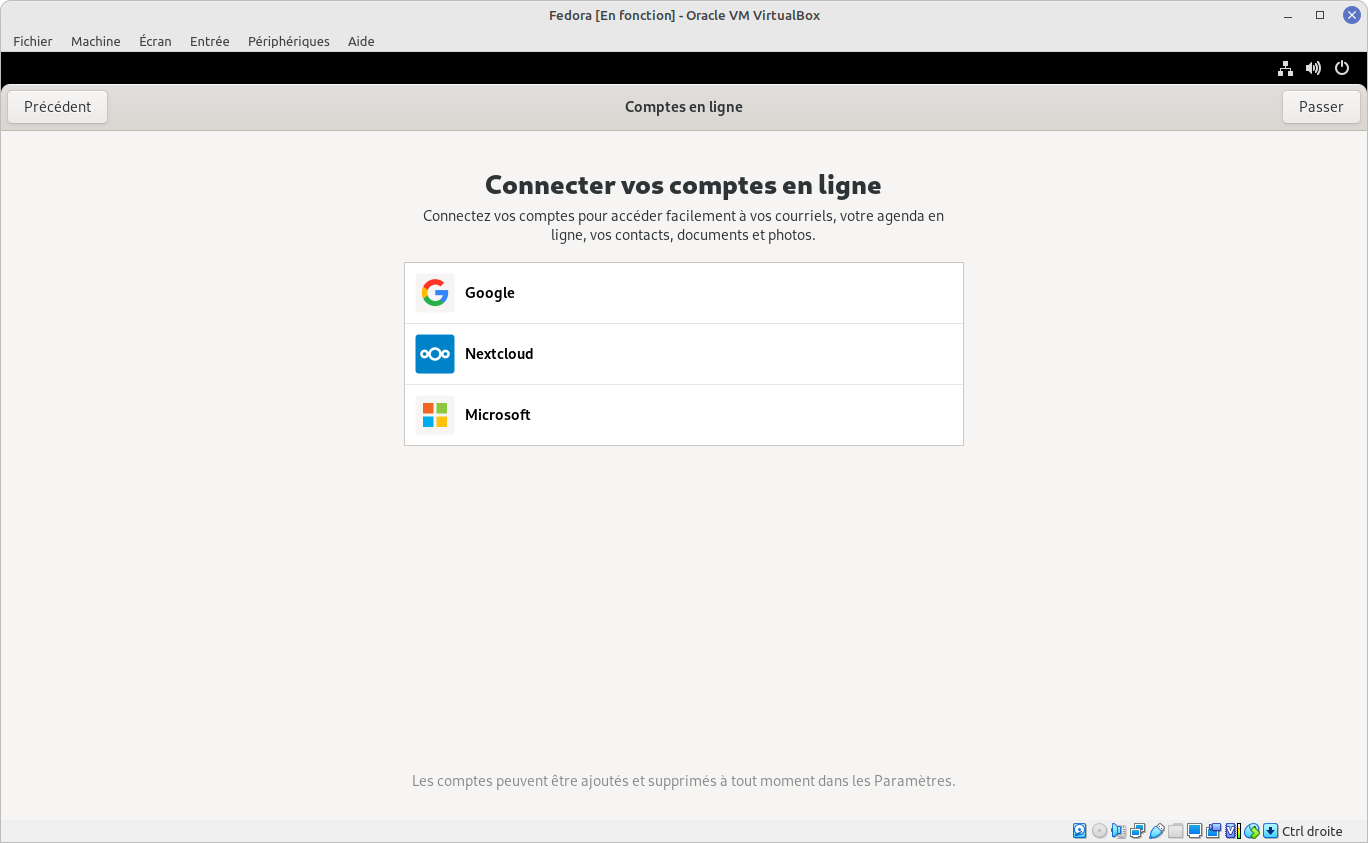Click the VirtualBox recording status icon

coord(1214,831)
